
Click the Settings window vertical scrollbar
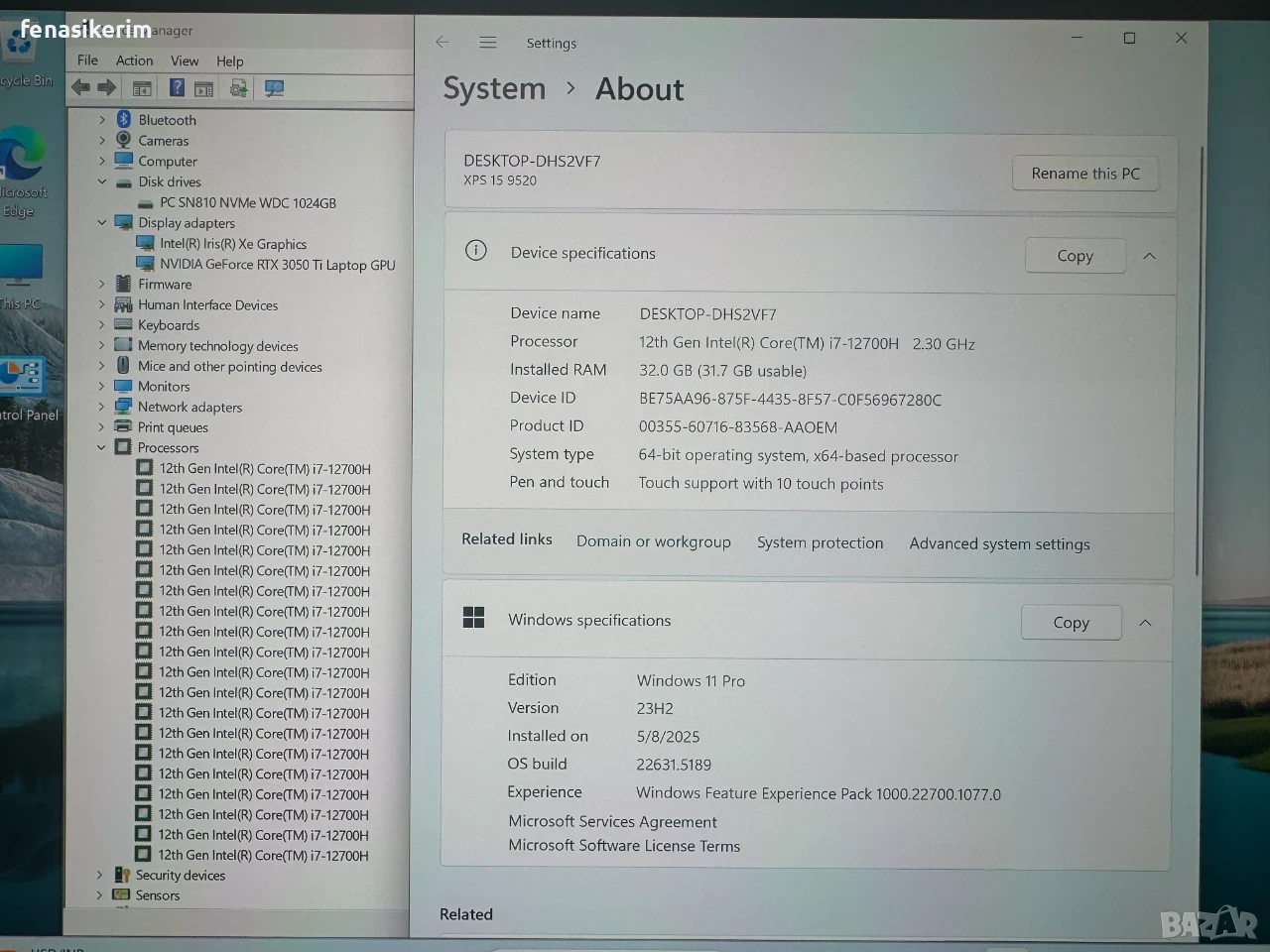[x=1201, y=359]
